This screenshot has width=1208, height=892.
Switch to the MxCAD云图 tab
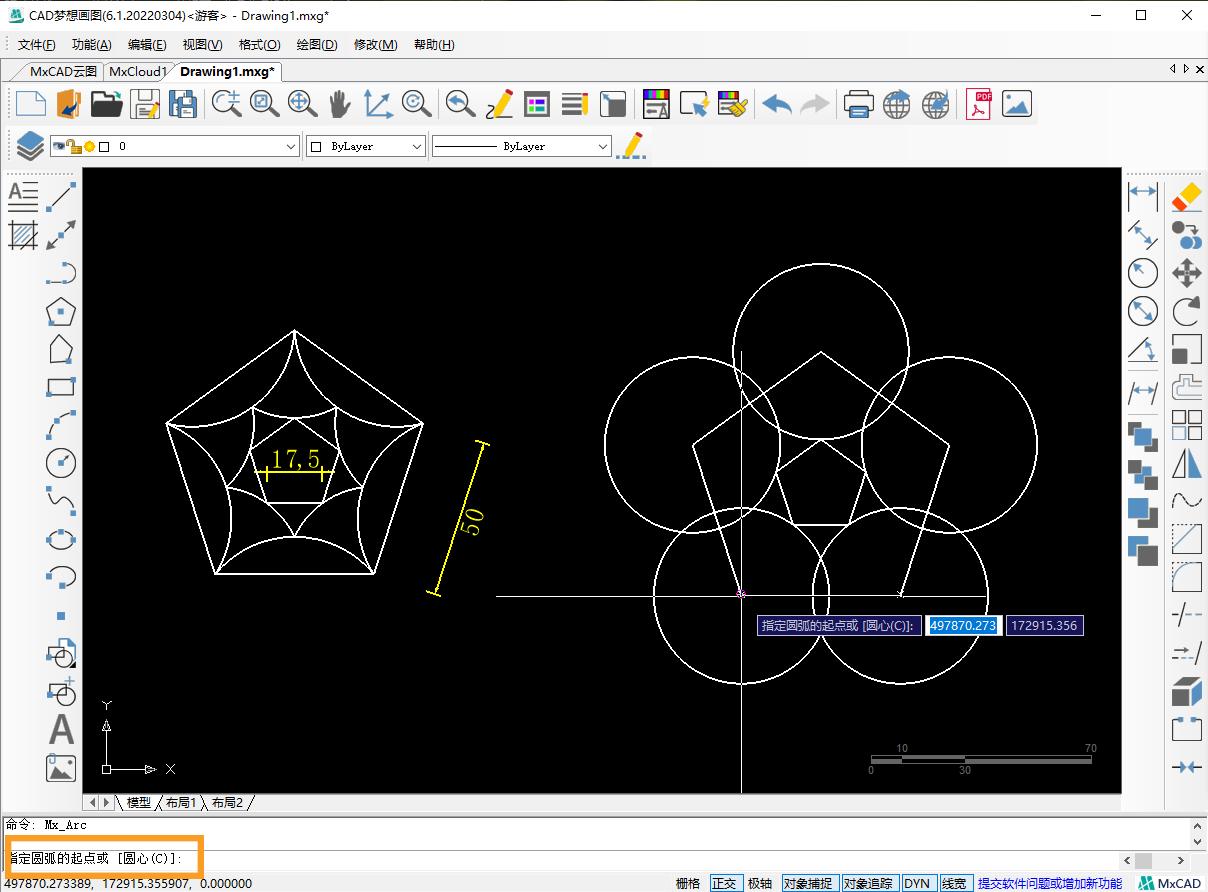pos(63,71)
